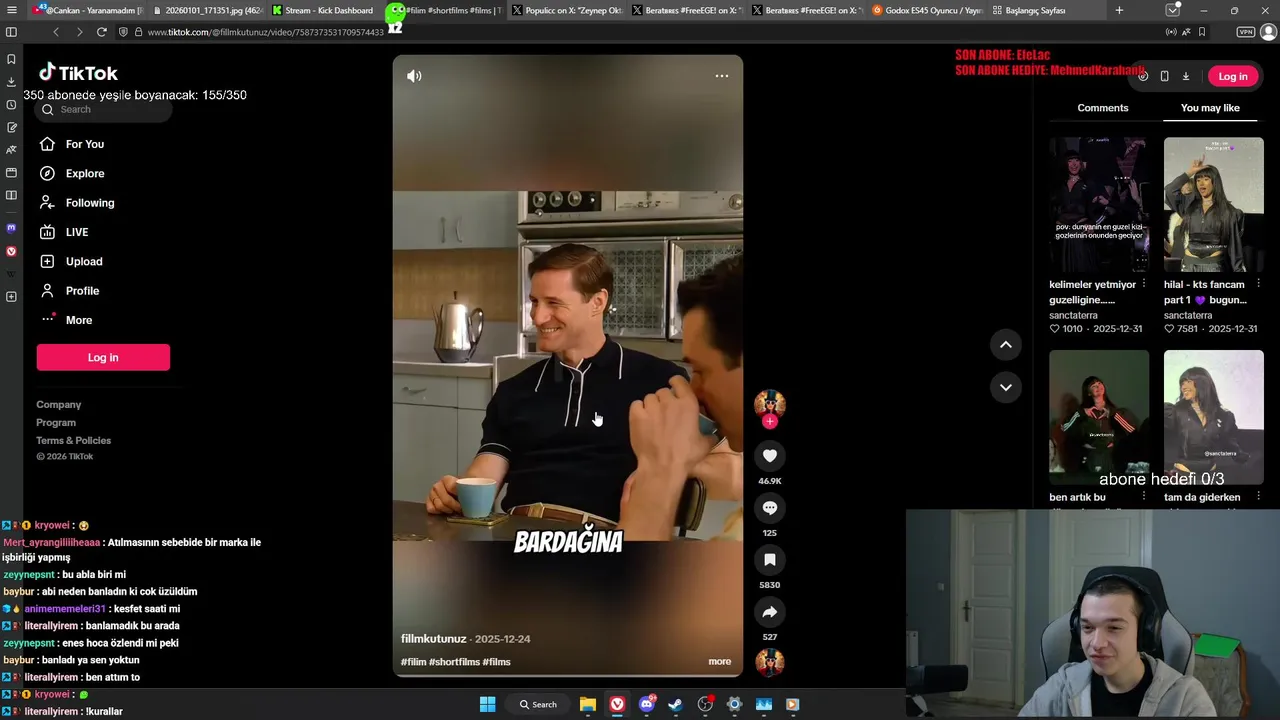Open File Explorer from taskbar
This screenshot has height=720, width=1280.
(588, 704)
